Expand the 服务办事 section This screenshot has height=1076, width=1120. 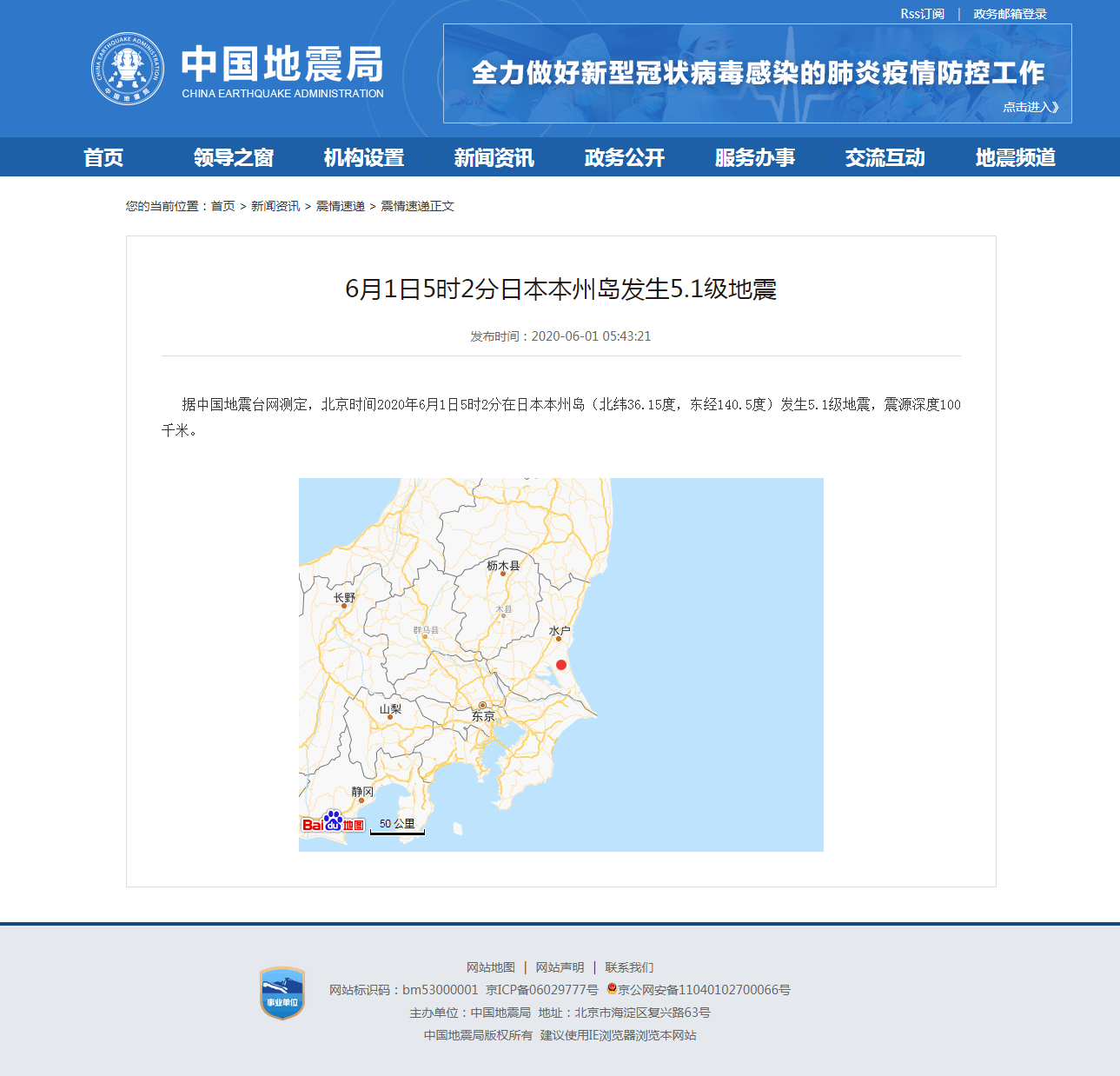click(x=754, y=157)
